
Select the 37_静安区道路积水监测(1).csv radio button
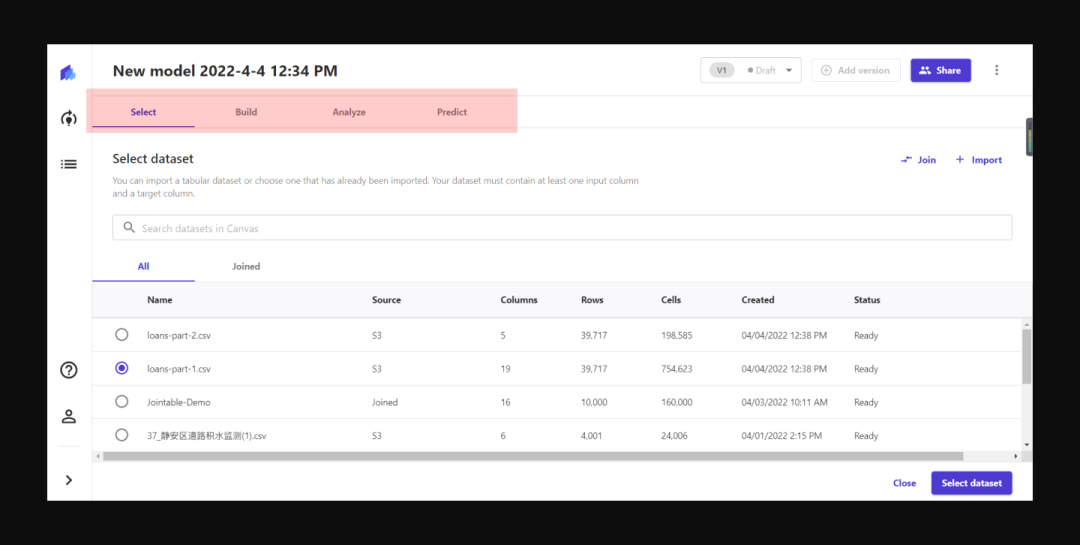(122, 435)
